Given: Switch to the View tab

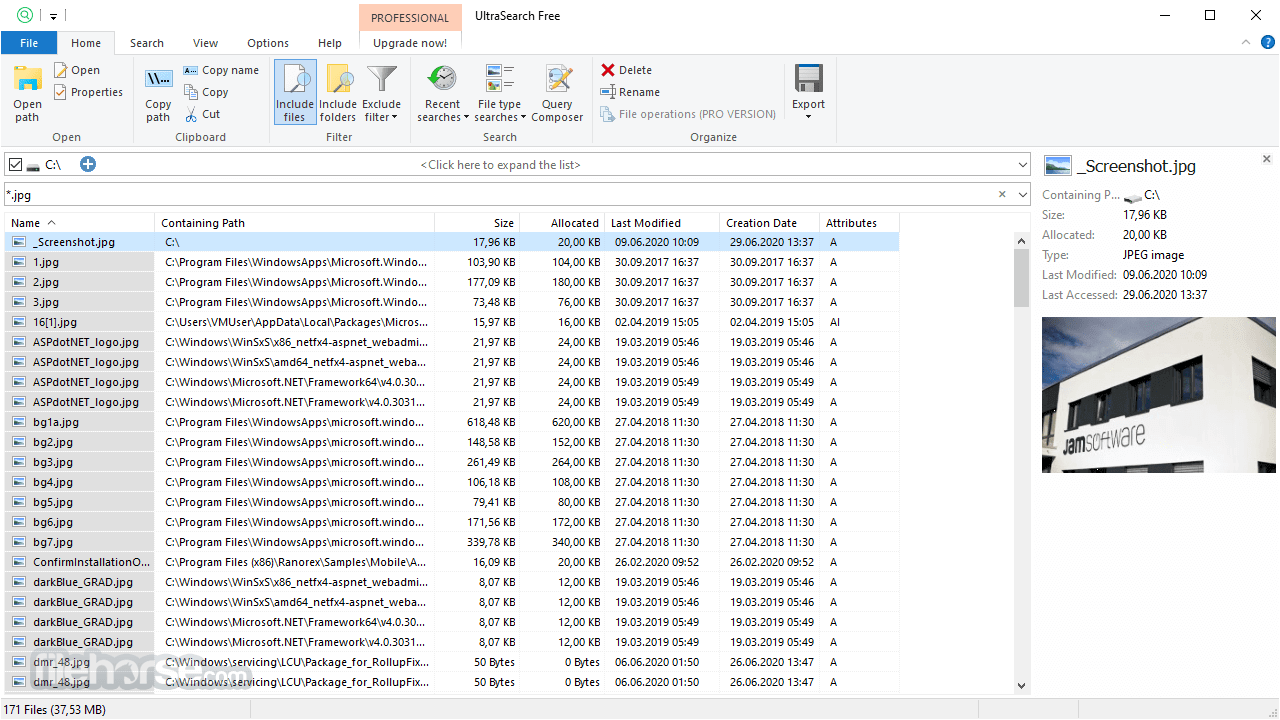Looking at the screenshot, I should coord(205,43).
